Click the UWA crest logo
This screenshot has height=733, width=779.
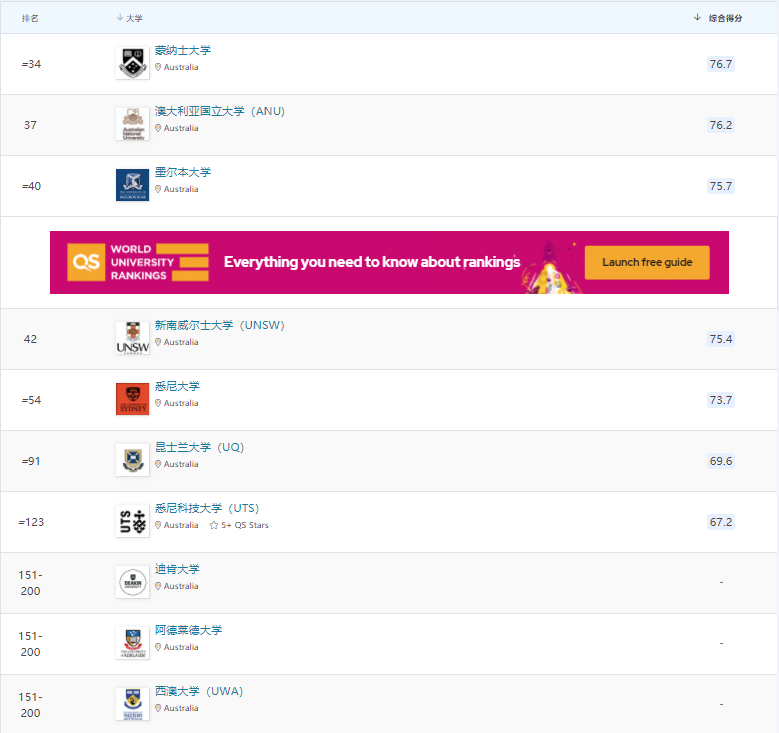coord(132,704)
